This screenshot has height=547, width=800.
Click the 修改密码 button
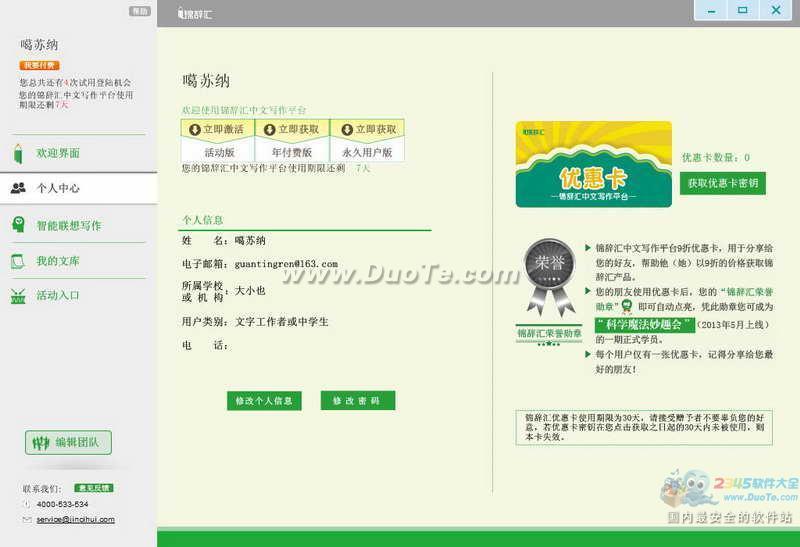[x=358, y=401]
